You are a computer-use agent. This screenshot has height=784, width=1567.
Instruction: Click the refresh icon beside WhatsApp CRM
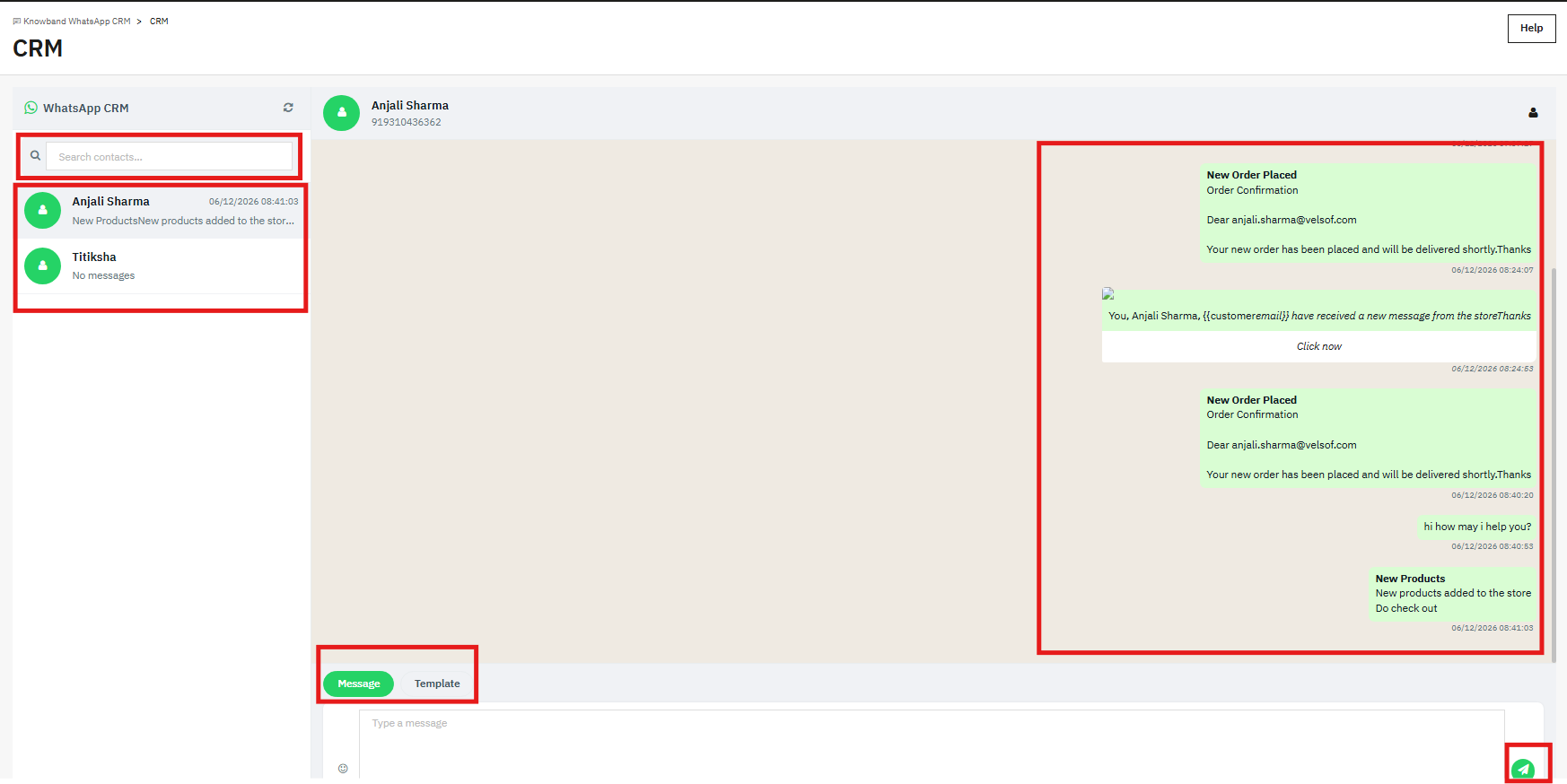coord(288,108)
